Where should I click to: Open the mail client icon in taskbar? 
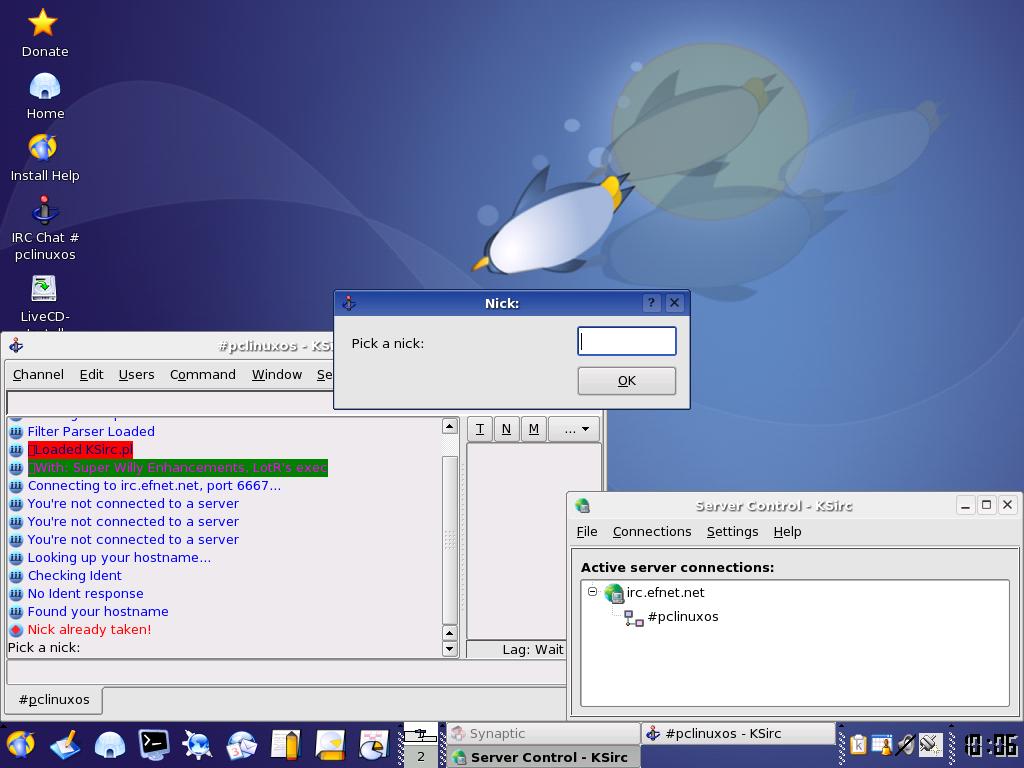coord(242,744)
